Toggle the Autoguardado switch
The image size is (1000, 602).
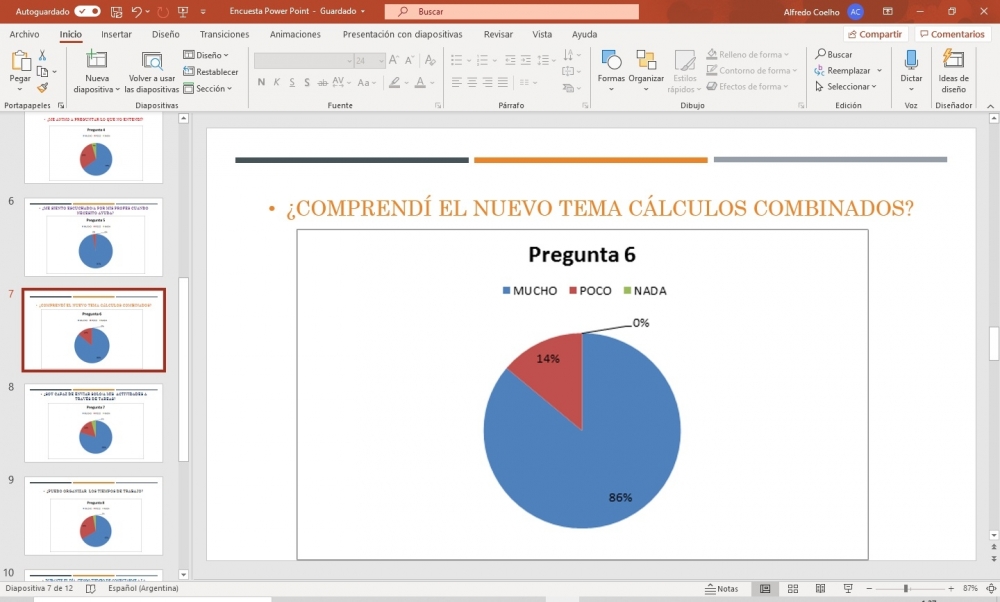point(87,11)
